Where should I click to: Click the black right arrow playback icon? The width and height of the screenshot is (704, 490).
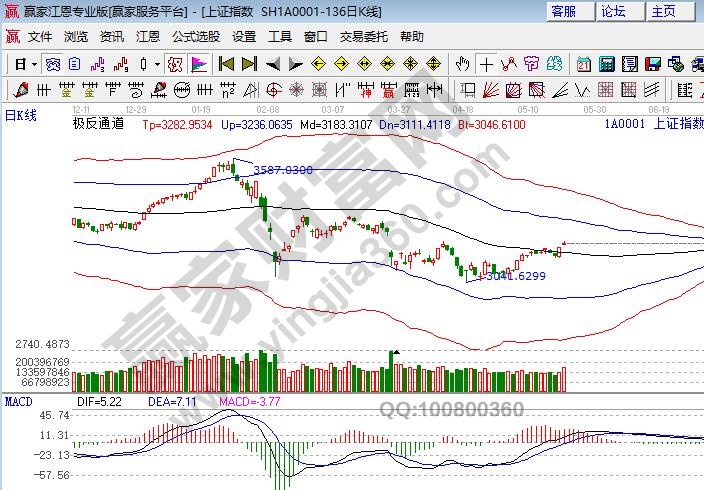click(x=295, y=64)
